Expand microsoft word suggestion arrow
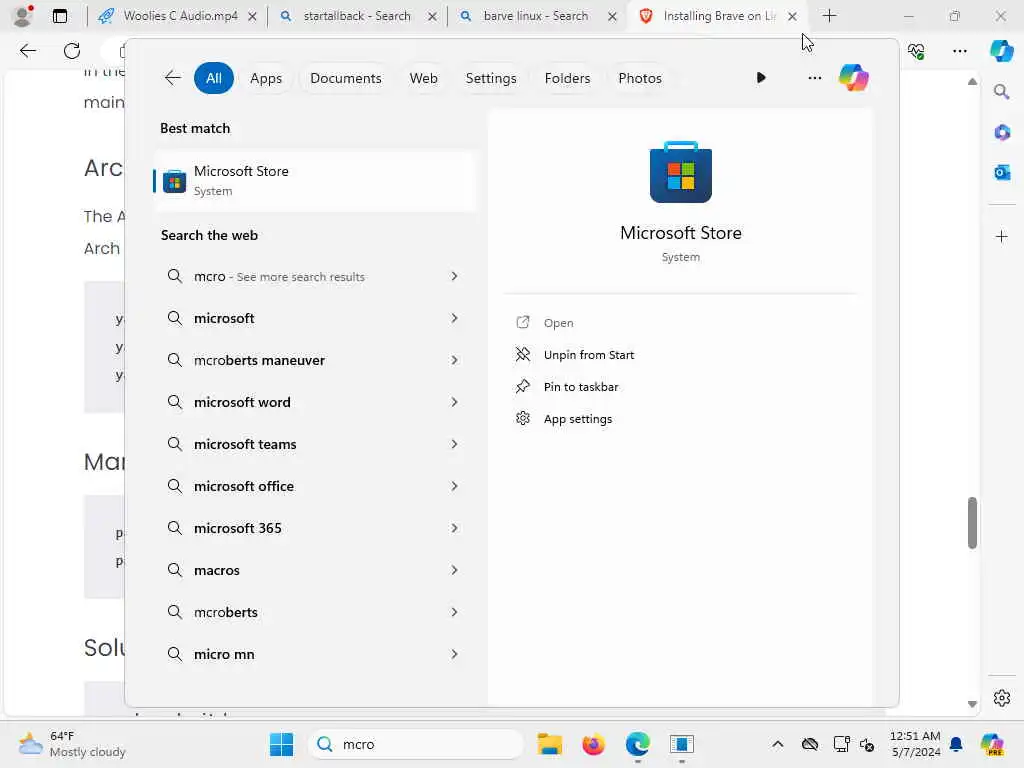 point(454,402)
